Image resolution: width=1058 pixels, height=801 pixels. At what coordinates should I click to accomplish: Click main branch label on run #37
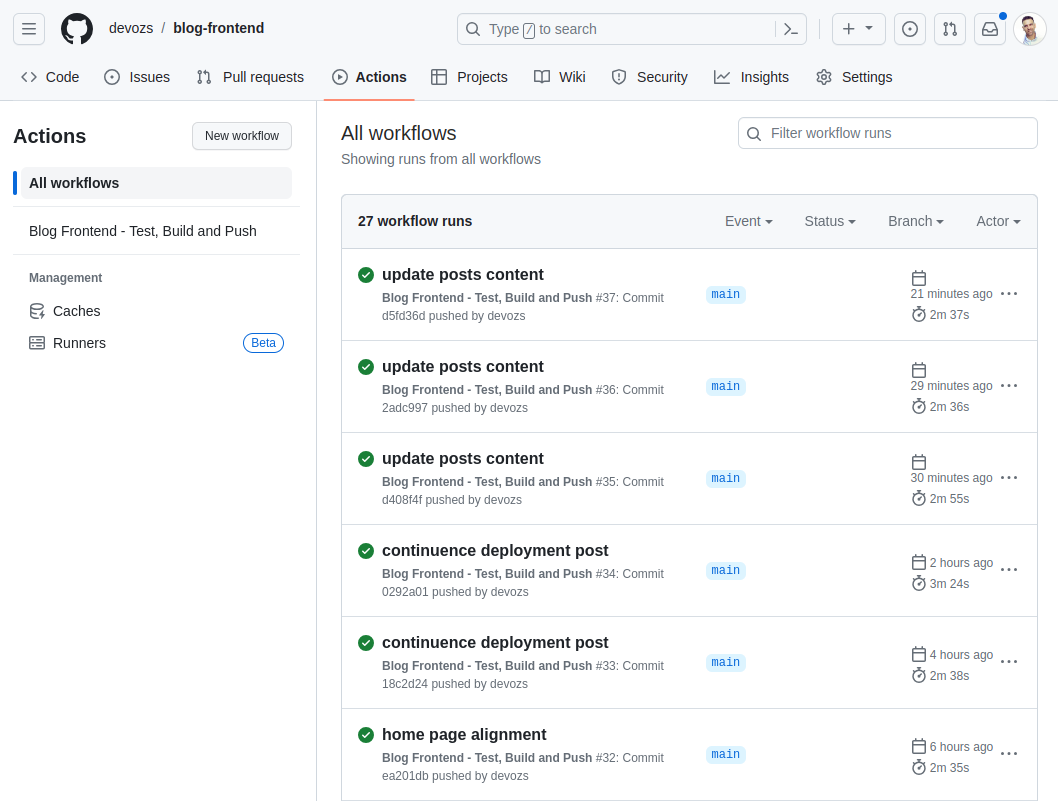click(725, 294)
